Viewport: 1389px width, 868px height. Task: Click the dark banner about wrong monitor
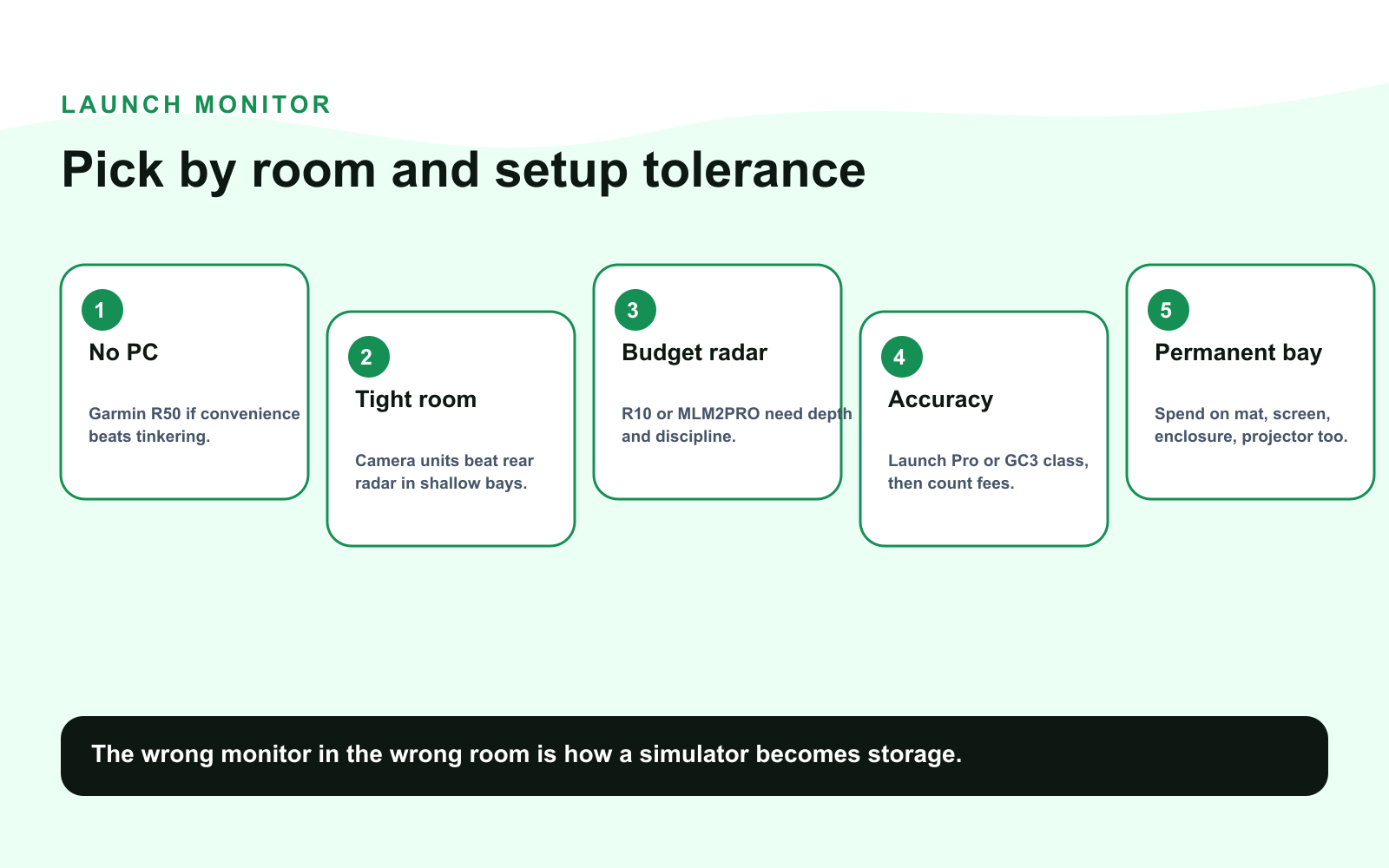click(x=694, y=756)
